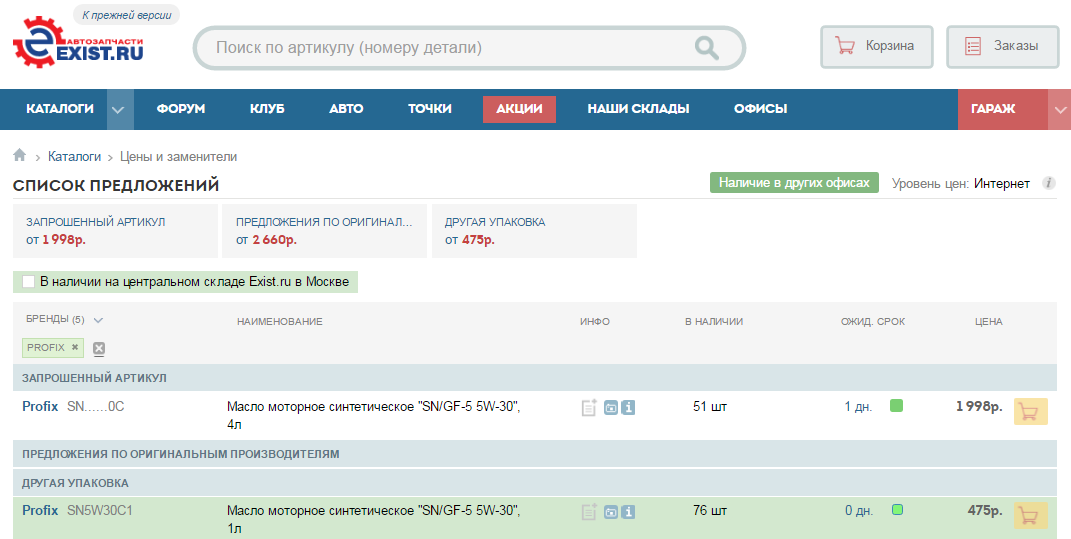Image resolution: width=1071 pixels, height=539 pixels.
Task: Select Другая упаковка tab
Action: pos(534,231)
